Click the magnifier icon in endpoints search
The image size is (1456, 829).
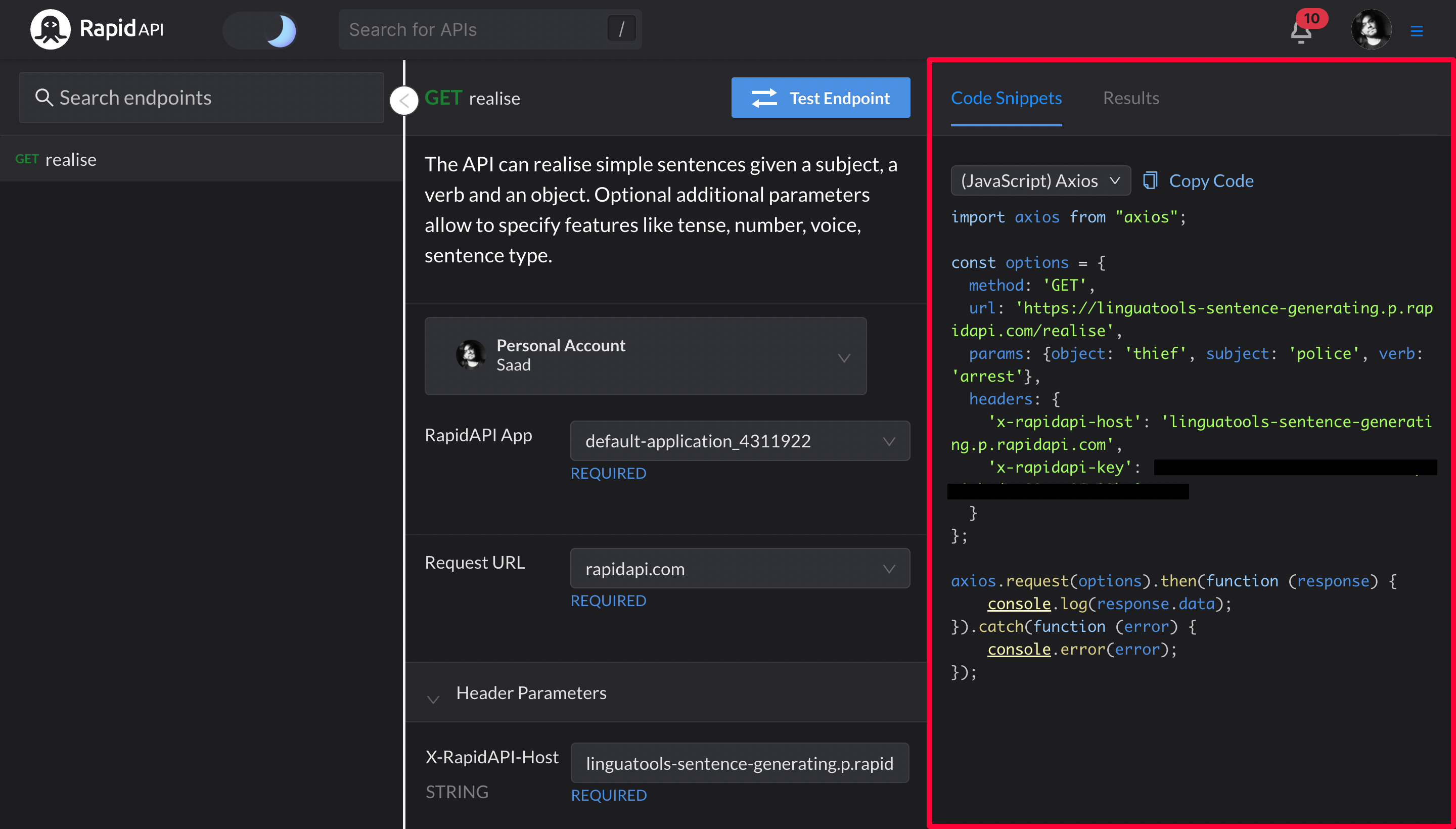[44, 98]
